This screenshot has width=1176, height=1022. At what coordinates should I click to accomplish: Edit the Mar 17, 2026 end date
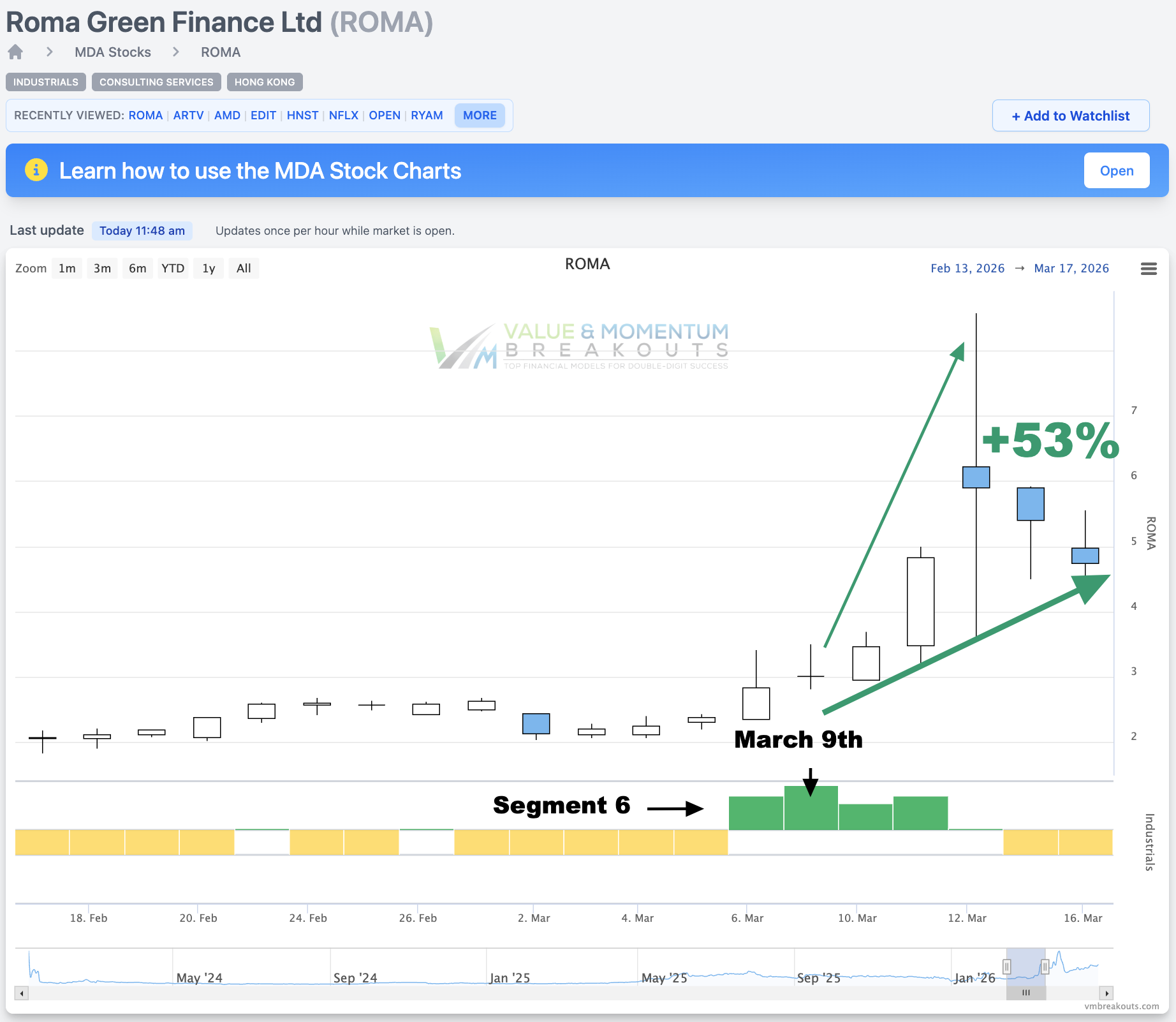click(x=1071, y=269)
